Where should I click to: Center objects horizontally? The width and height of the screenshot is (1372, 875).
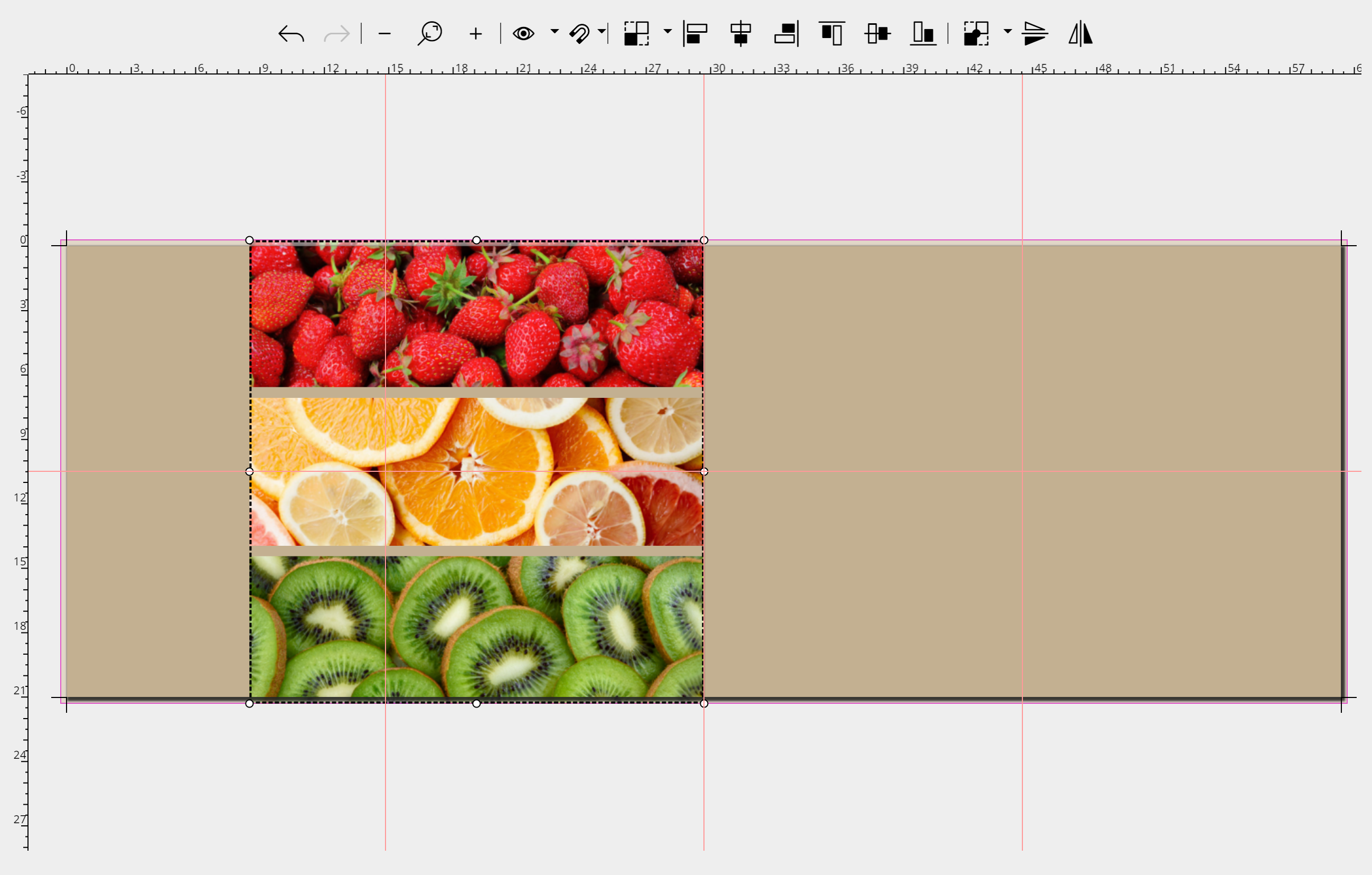coord(741,34)
